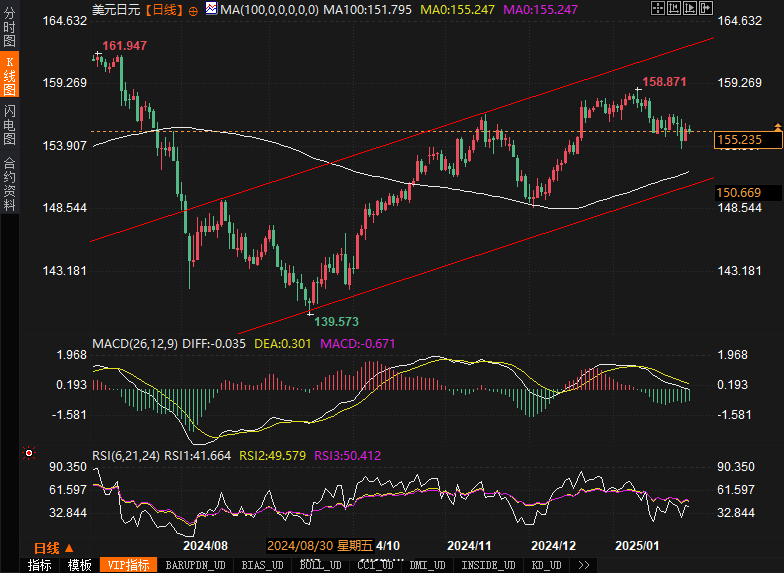Click the jump-to-start axis icon
Viewport: 784px width, 573px height.
[674, 8]
